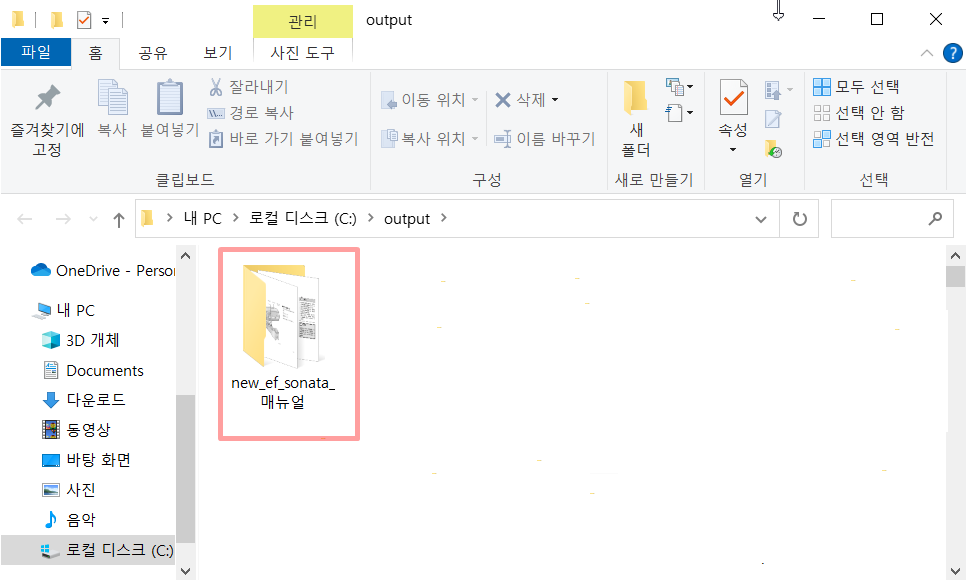The width and height of the screenshot is (967, 580).
Task: Click the History icon in 열기 group
Action: [773, 149]
